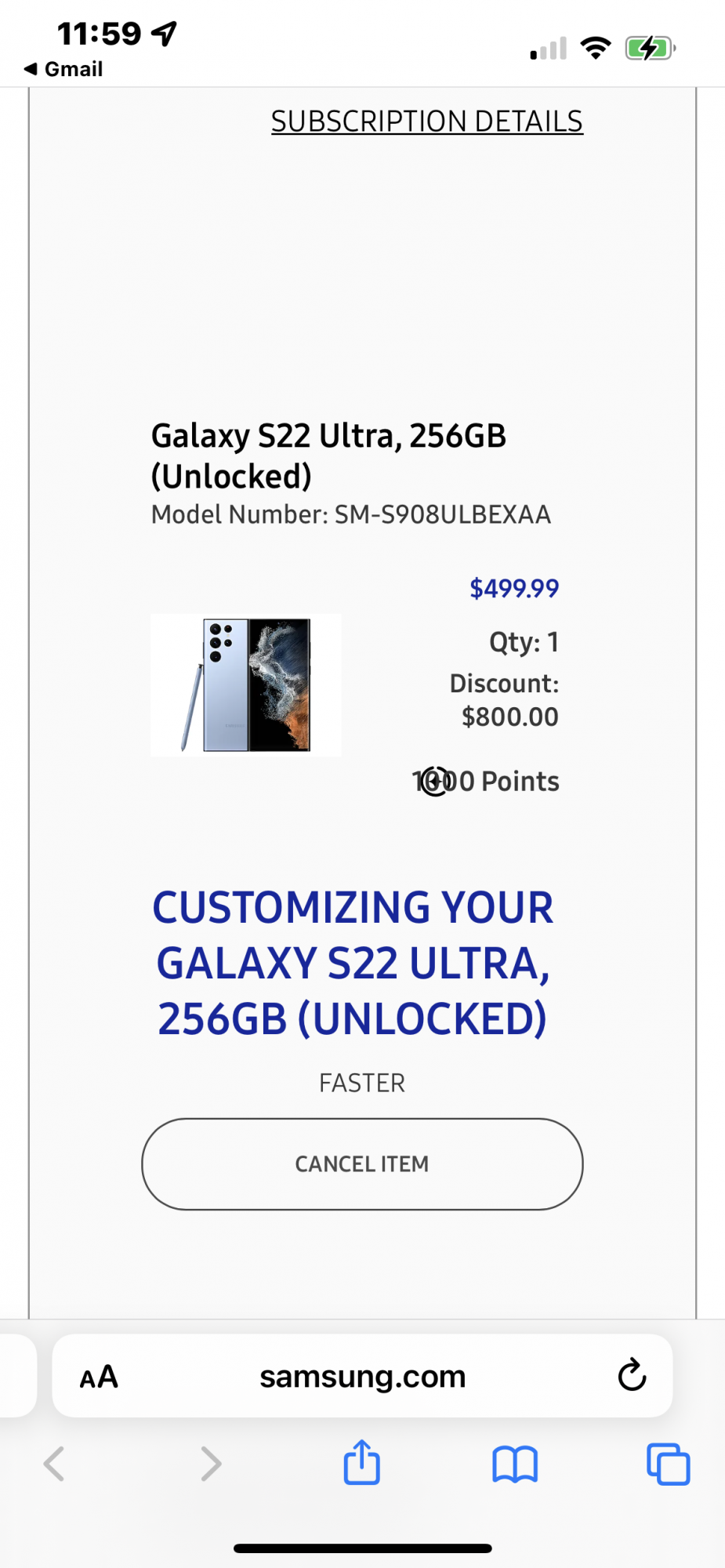Show all open Safari tabs

[x=668, y=1464]
